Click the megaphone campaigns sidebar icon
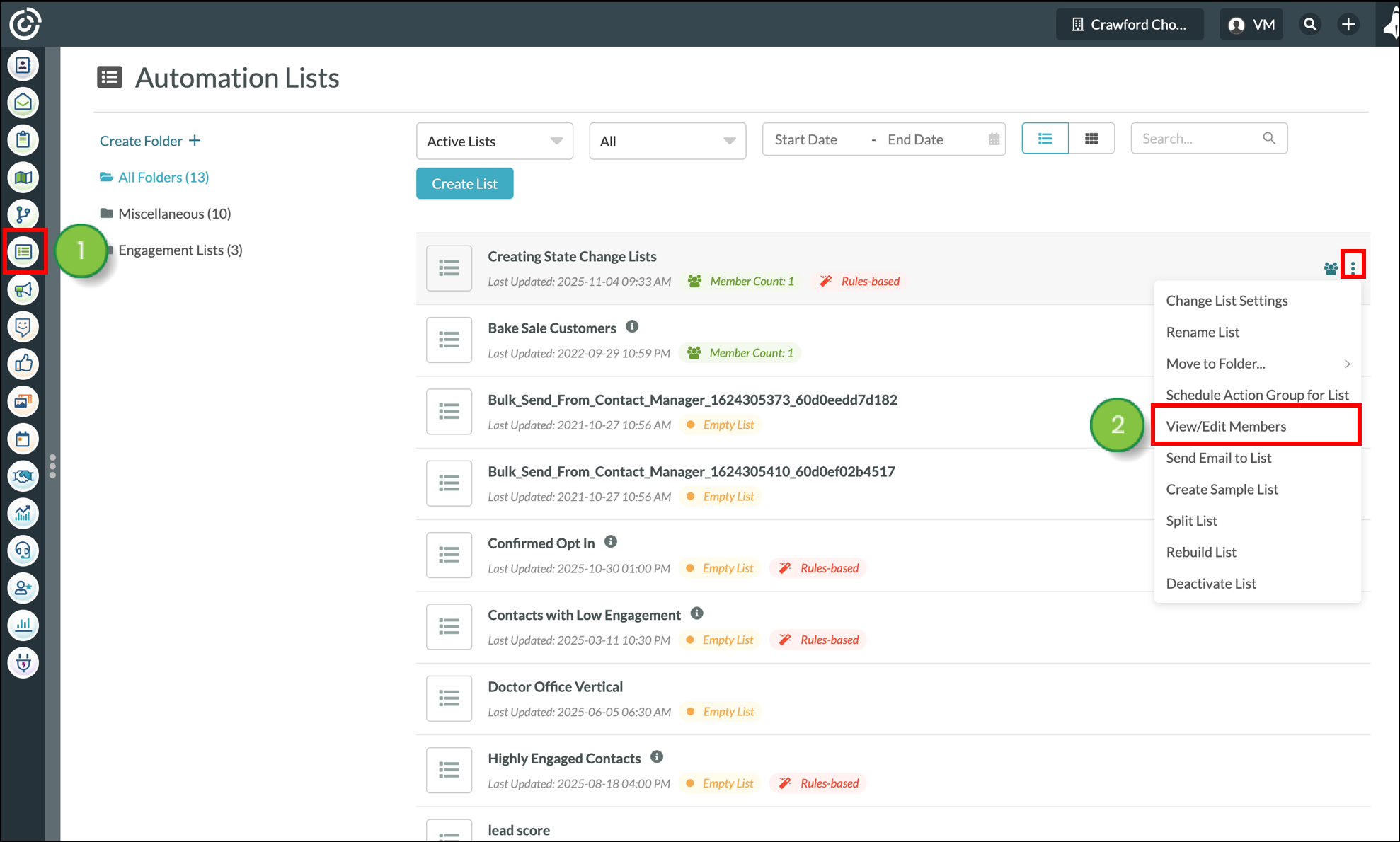1400x842 pixels. click(23, 289)
